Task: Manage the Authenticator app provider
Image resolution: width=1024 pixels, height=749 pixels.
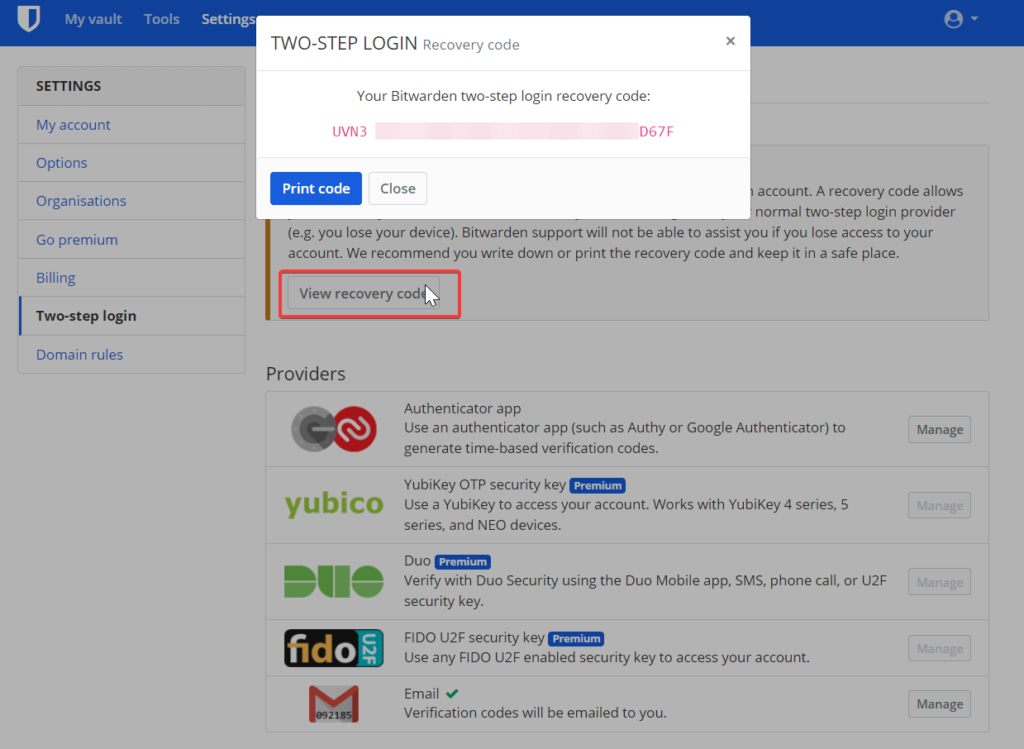Action: pyautogui.click(x=939, y=430)
